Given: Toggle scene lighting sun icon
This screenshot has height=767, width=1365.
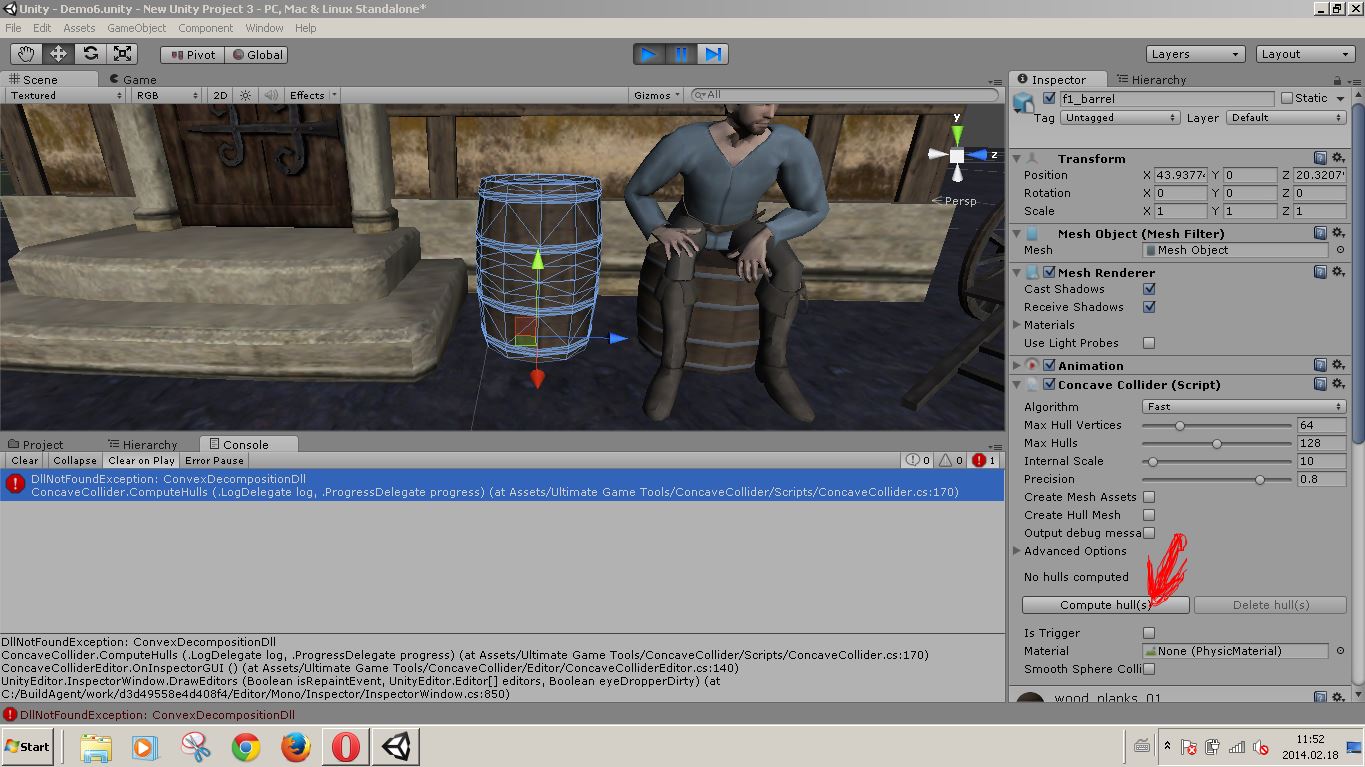Looking at the screenshot, I should pos(245,95).
